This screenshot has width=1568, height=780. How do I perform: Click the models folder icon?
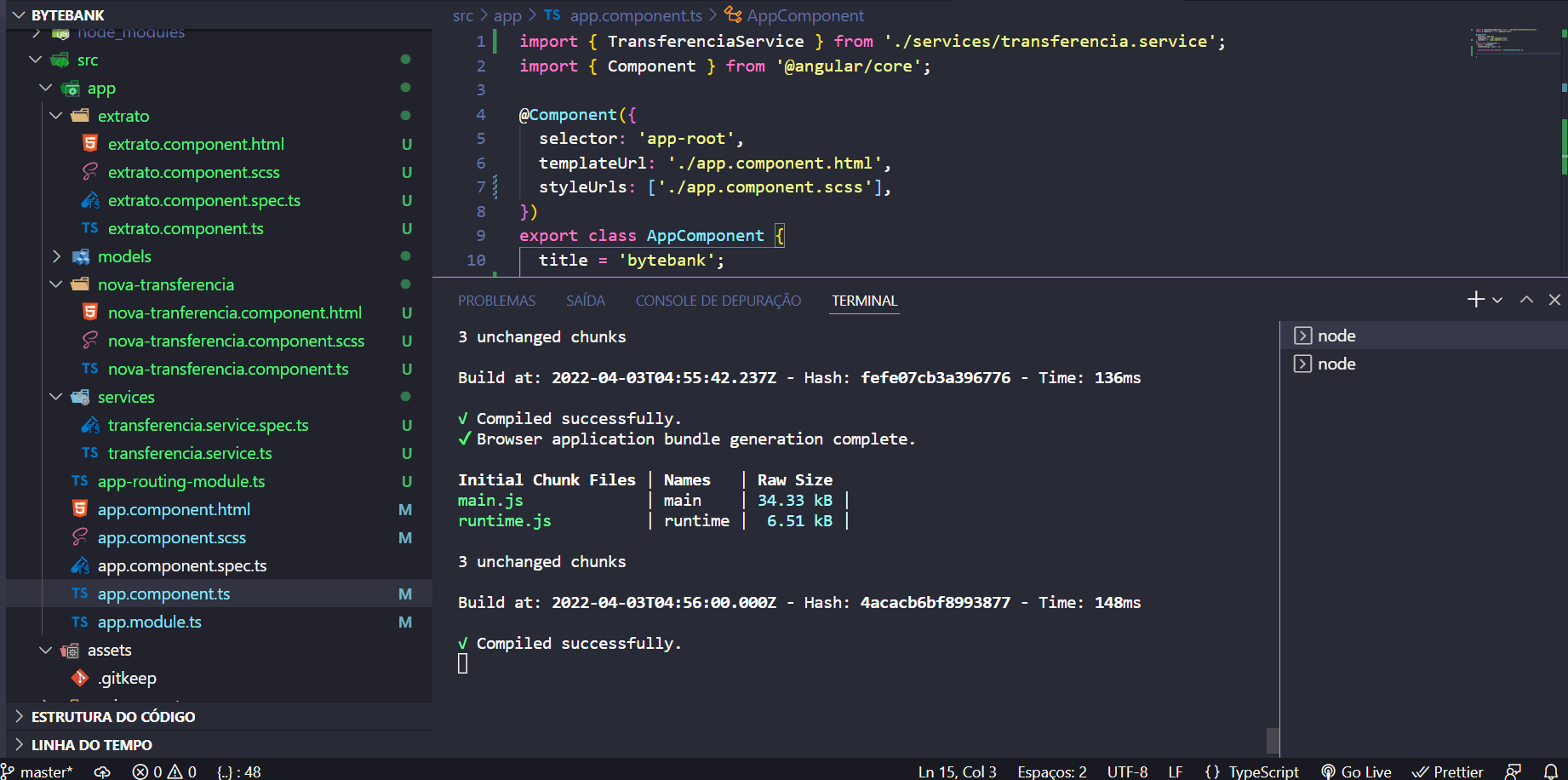[80, 256]
